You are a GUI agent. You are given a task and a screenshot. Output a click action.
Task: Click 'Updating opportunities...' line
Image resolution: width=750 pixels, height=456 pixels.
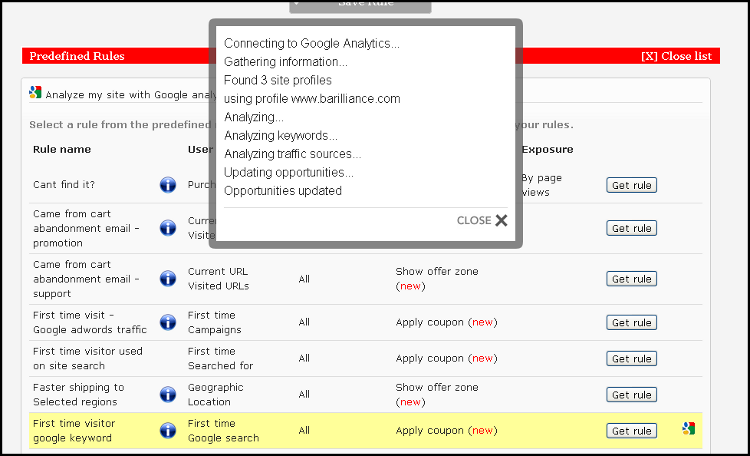tap(288, 172)
